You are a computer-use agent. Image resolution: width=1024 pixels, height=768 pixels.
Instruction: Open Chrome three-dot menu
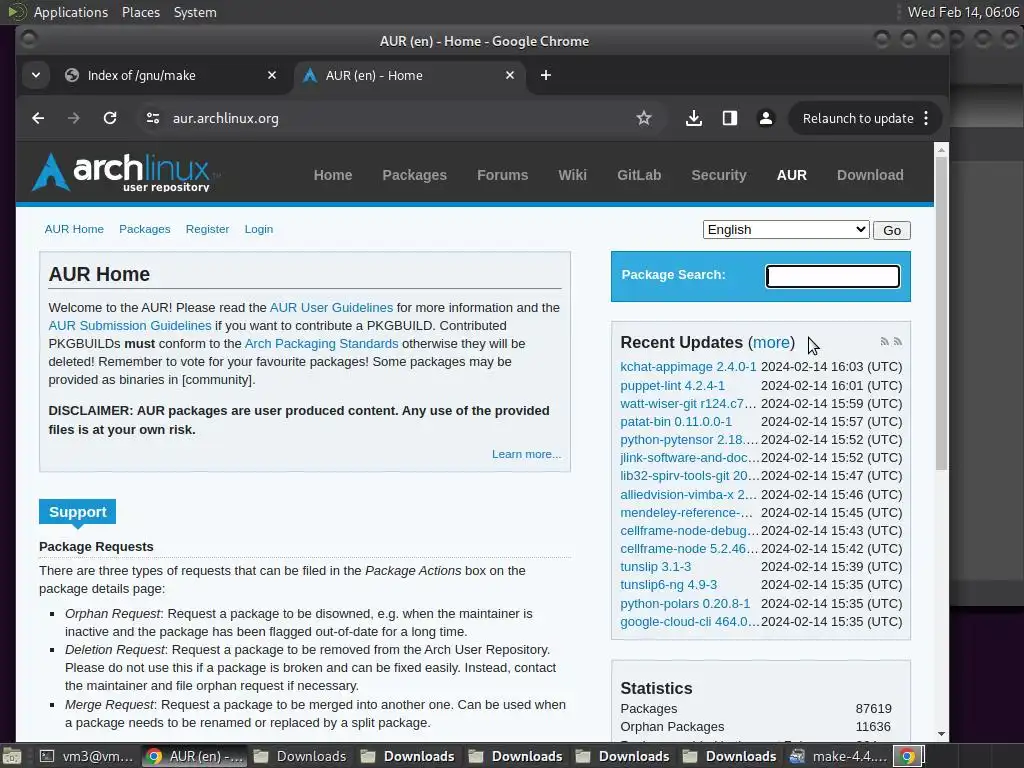click(926, 118)
